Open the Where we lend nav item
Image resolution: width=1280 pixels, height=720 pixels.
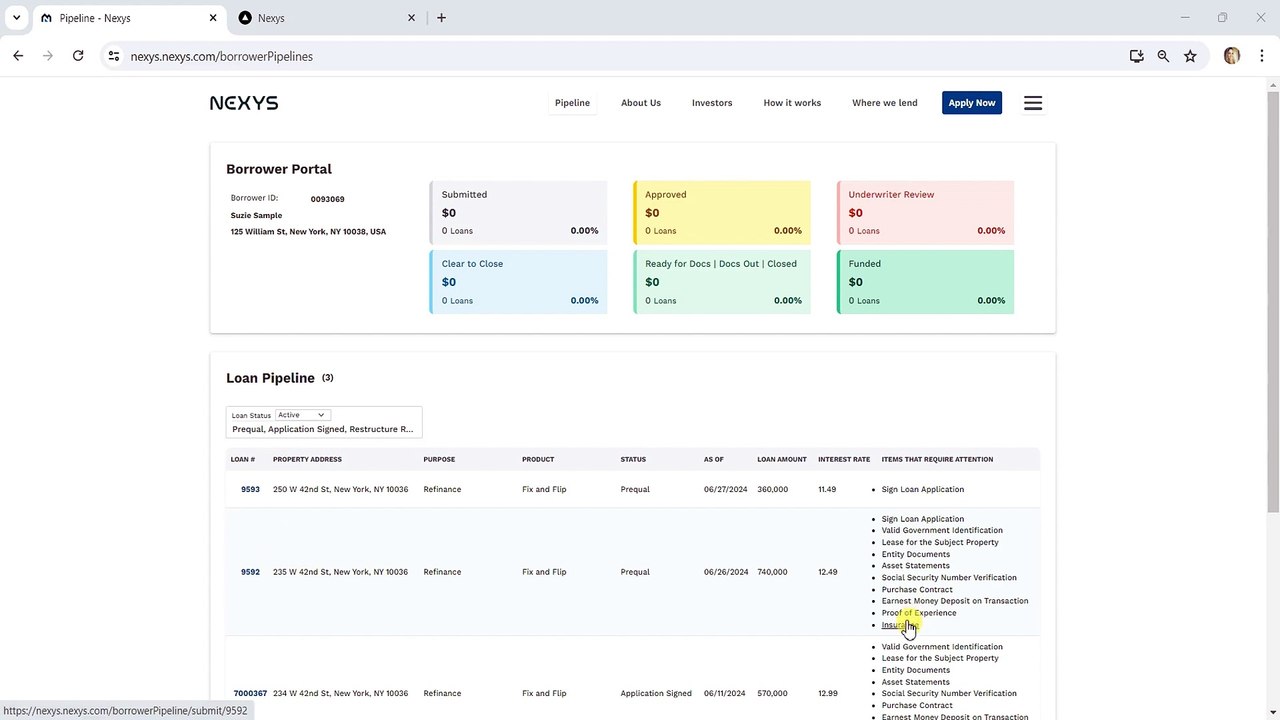pyautogui.click(x=885, y=103)
